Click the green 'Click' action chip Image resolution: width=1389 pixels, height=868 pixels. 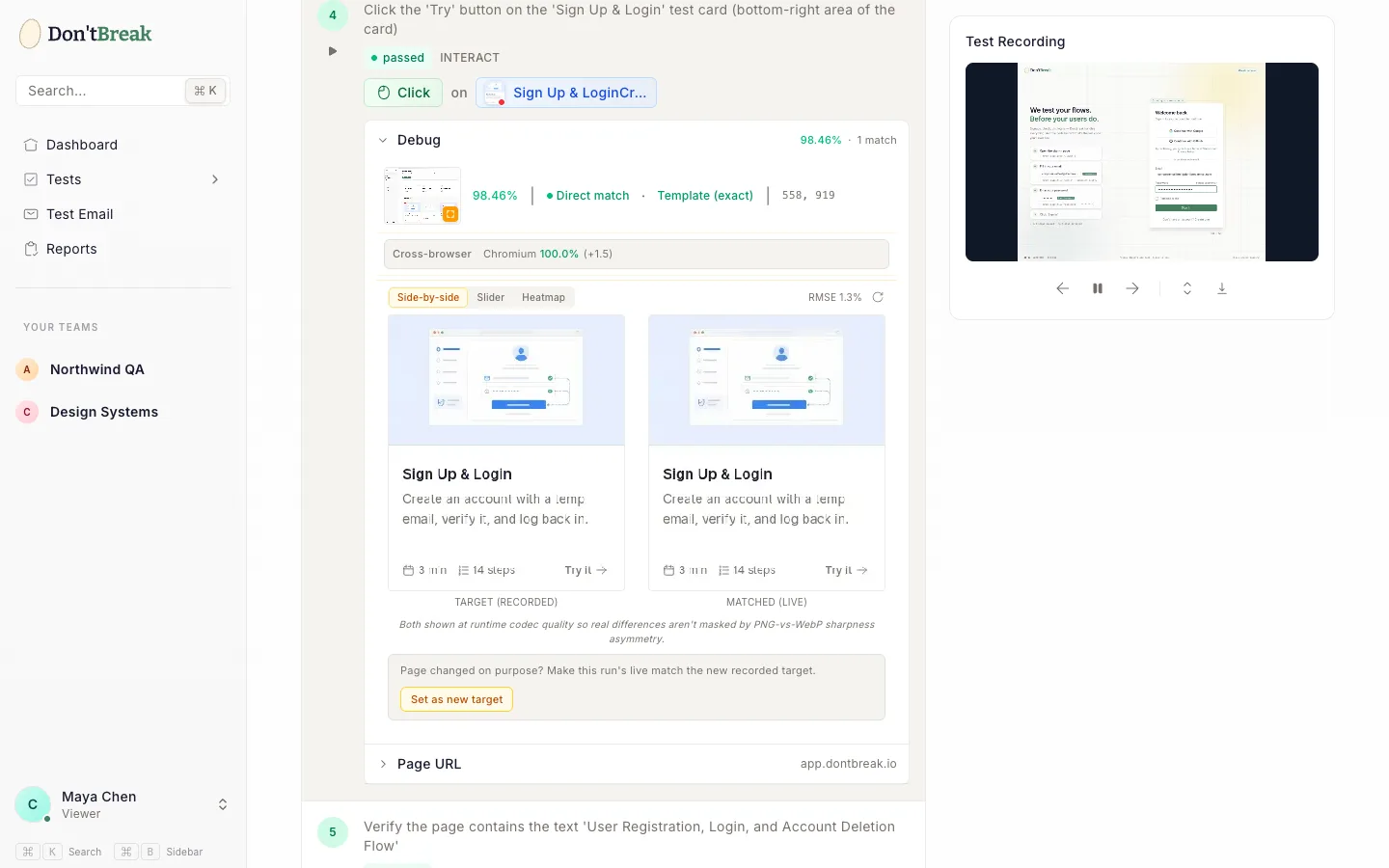(403, 93)
